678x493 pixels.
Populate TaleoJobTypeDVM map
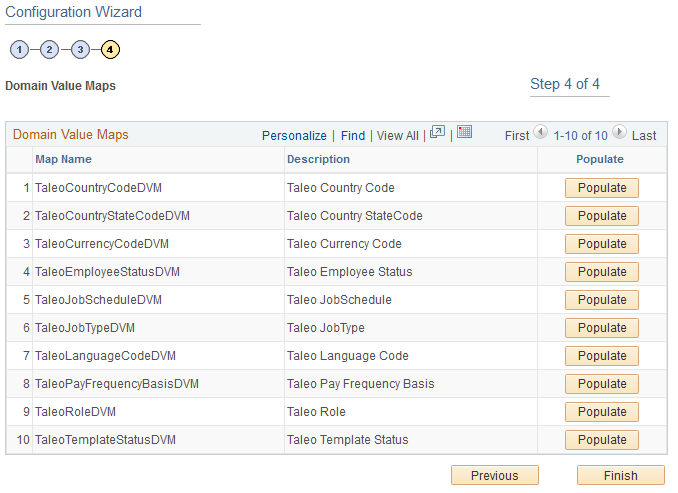tap(602, 328)
